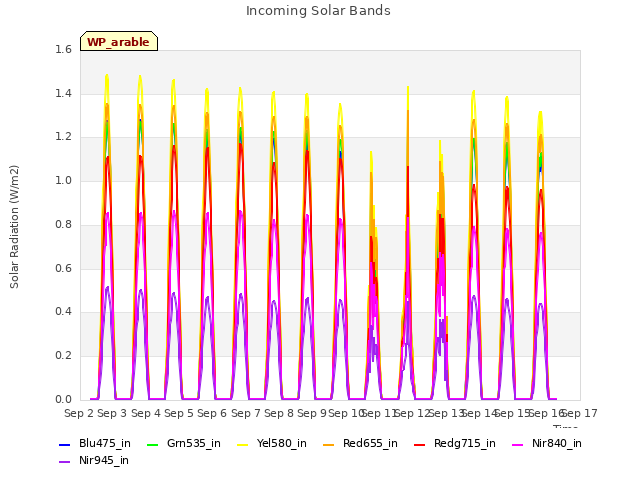Toggle the Red655_in legend entry
Viewport: 640px width, 480px height.
click(x=360, y=444)
